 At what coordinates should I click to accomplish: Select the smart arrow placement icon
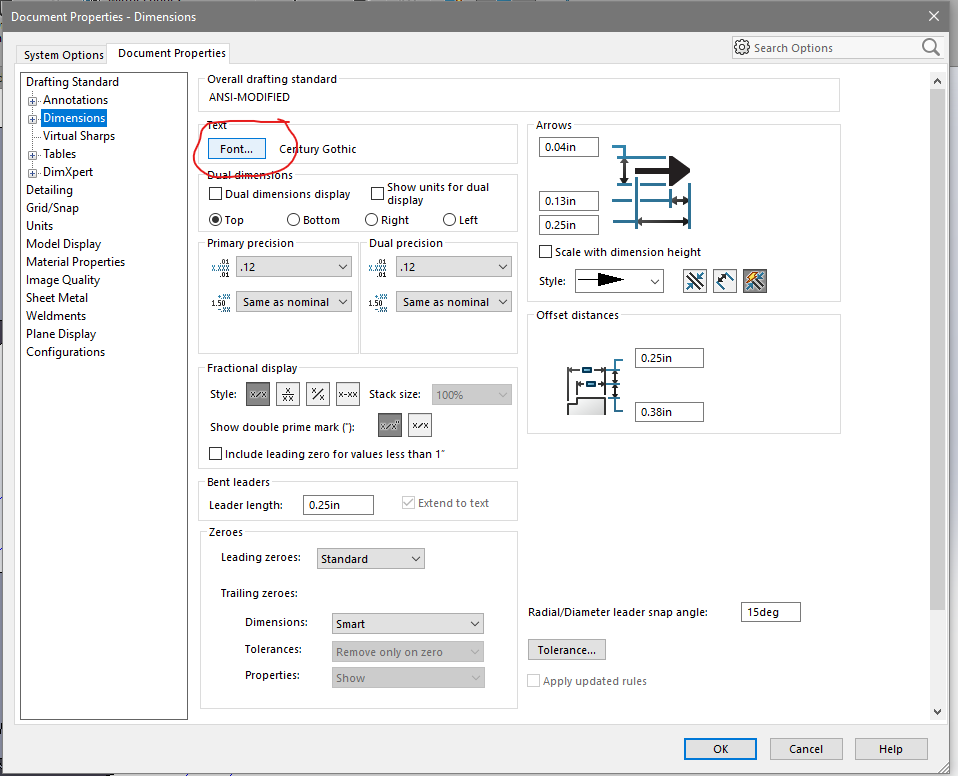pos(755,281)
